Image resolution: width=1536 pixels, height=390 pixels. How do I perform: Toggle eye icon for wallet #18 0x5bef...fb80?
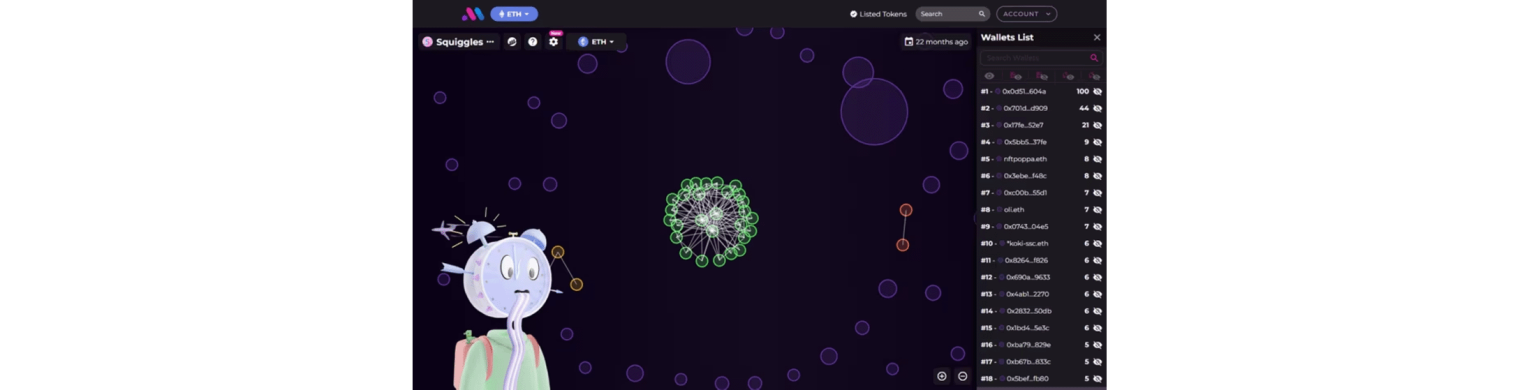coord(1097,379)
